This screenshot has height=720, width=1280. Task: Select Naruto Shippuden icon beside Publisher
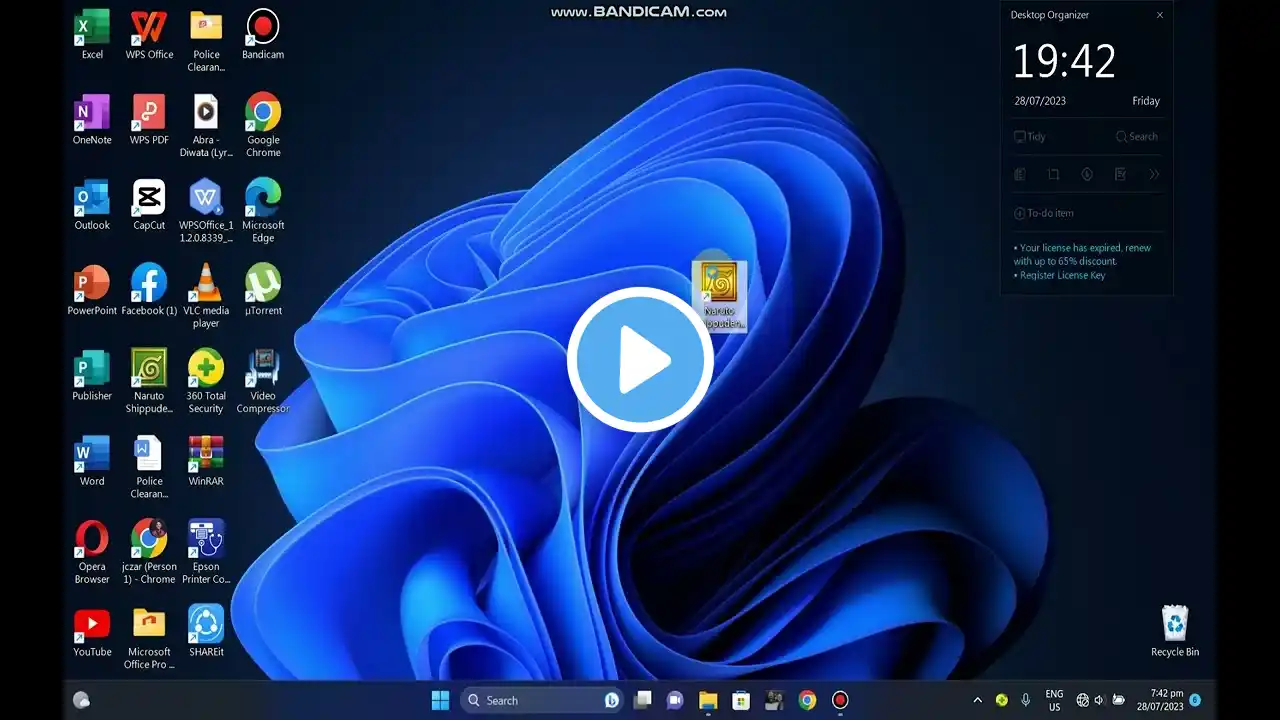click(149, 381)
